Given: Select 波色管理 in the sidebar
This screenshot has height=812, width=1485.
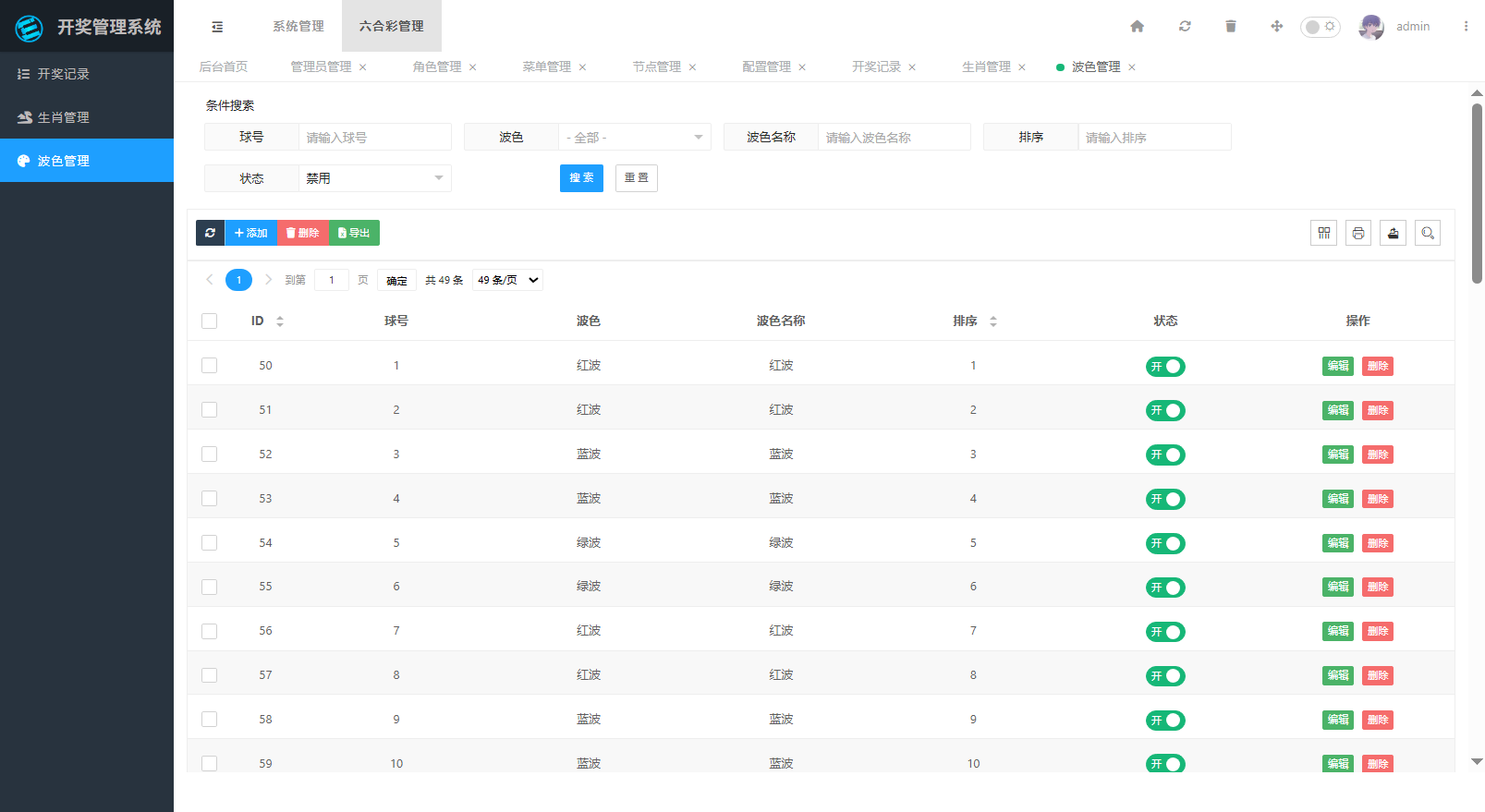Looking at the screenshot, I should [87, 161].
